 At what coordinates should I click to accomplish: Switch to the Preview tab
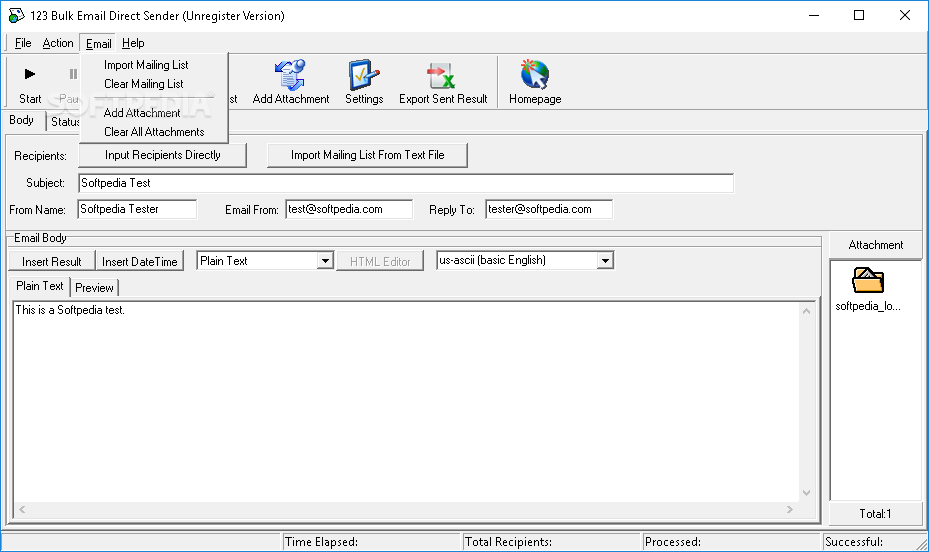coord(94,288)
